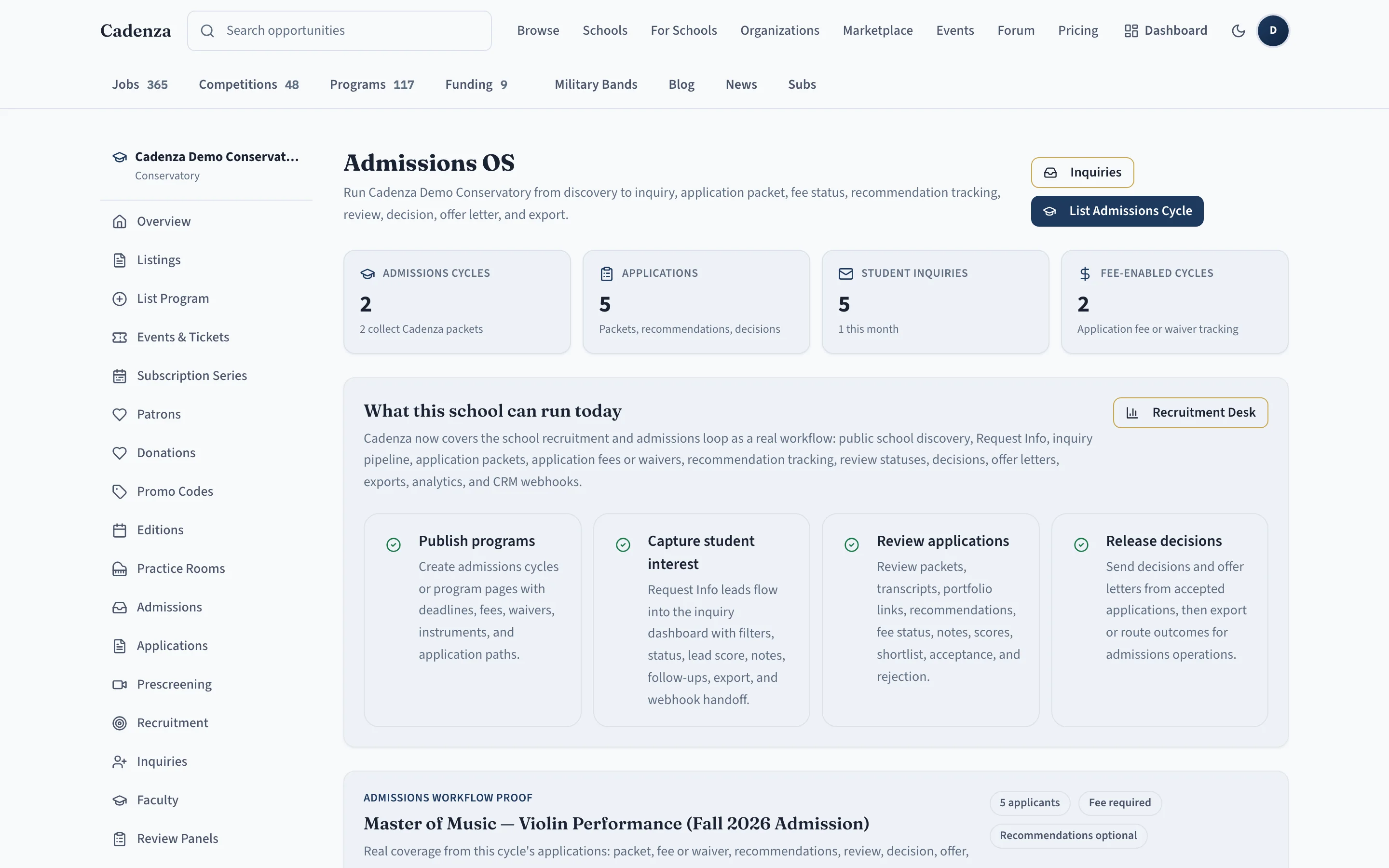This screenshot has width=1389, height=868.
Task: Click the Events & Tickets ticket icon
Action: pyautogui.click(x=120, y=338)
